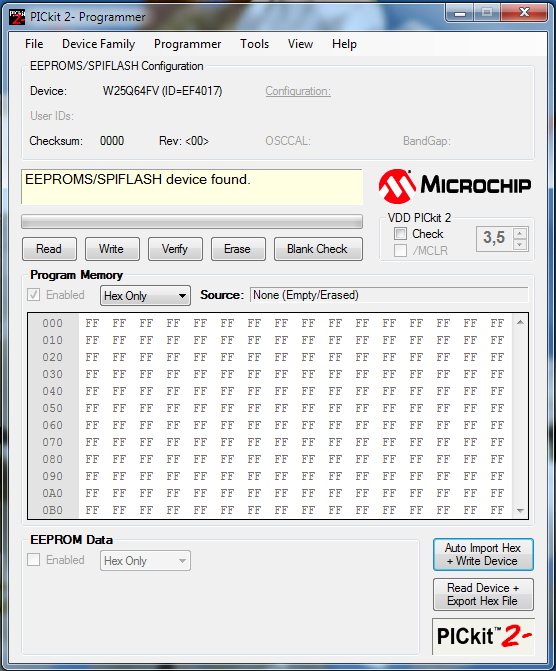Click memory address 080
The image size is (556, 671).
pyautogui.click(x=53, y=459)
